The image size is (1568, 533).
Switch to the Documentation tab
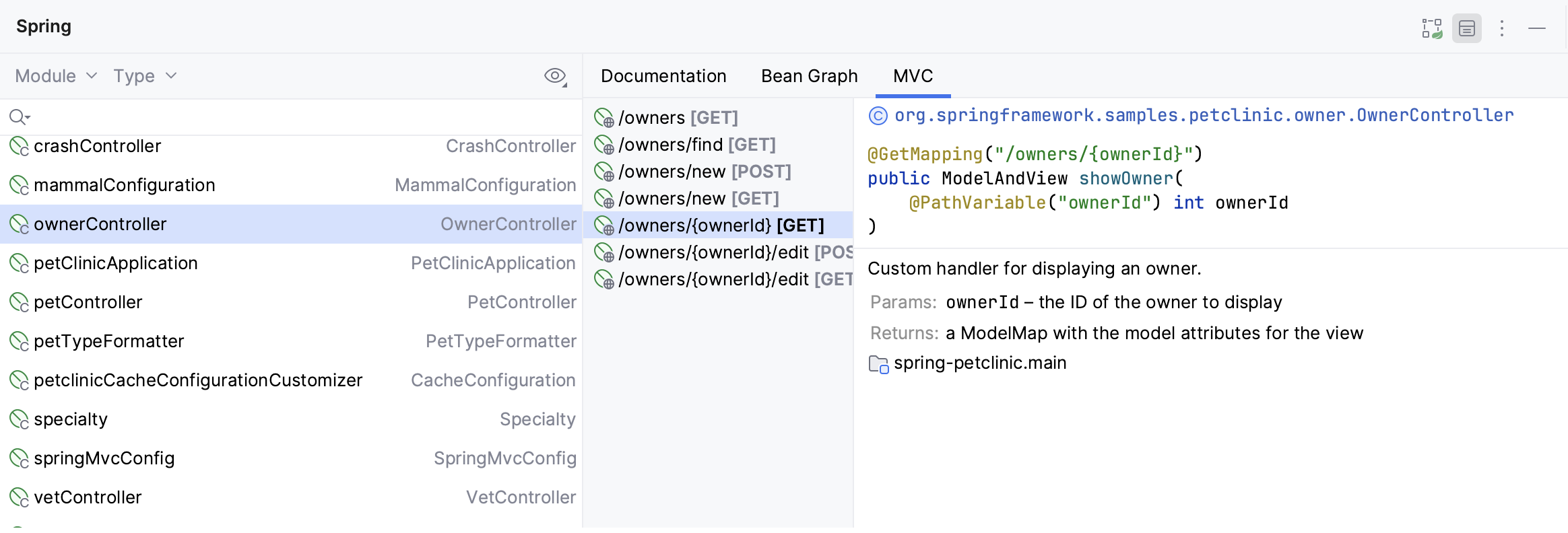pos(663,76)
